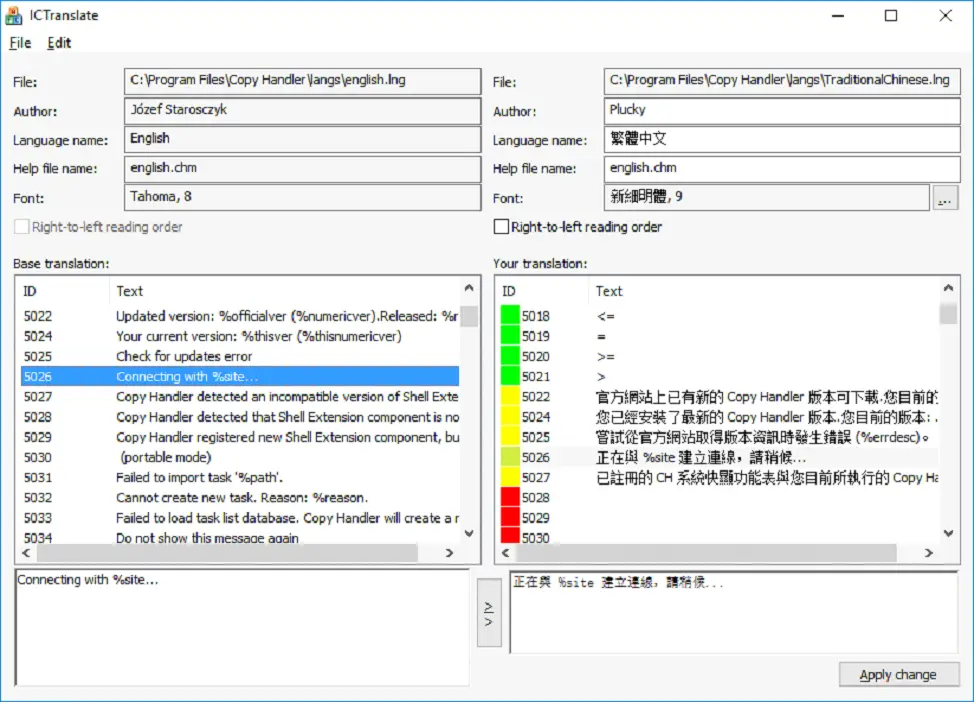Select translation row 5021 with '>' text
Image resolution: width=976 pixels, height=704 pixels.
click(719, 376)
